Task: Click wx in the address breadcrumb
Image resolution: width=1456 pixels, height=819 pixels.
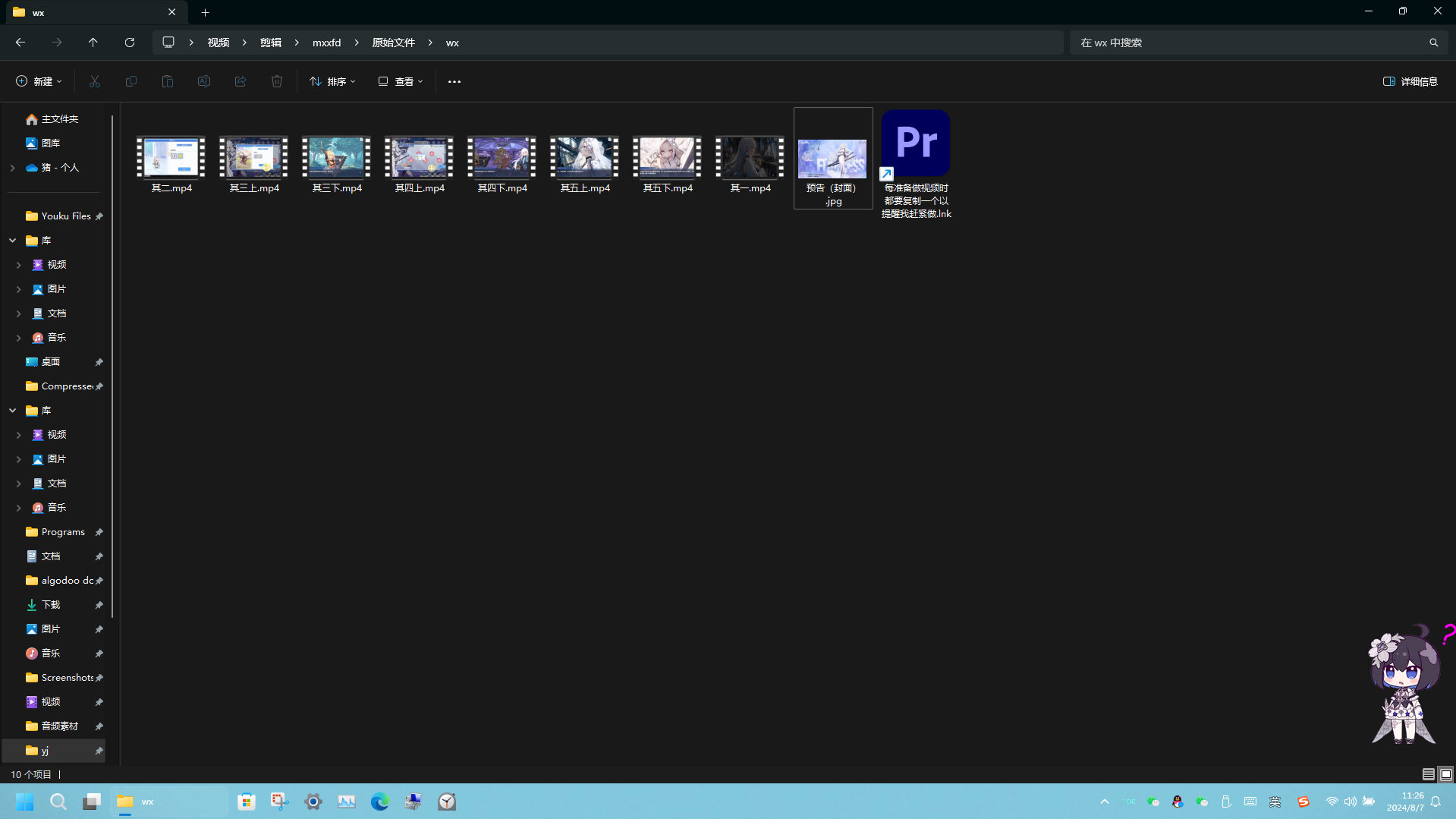Action: coord(452,43)
